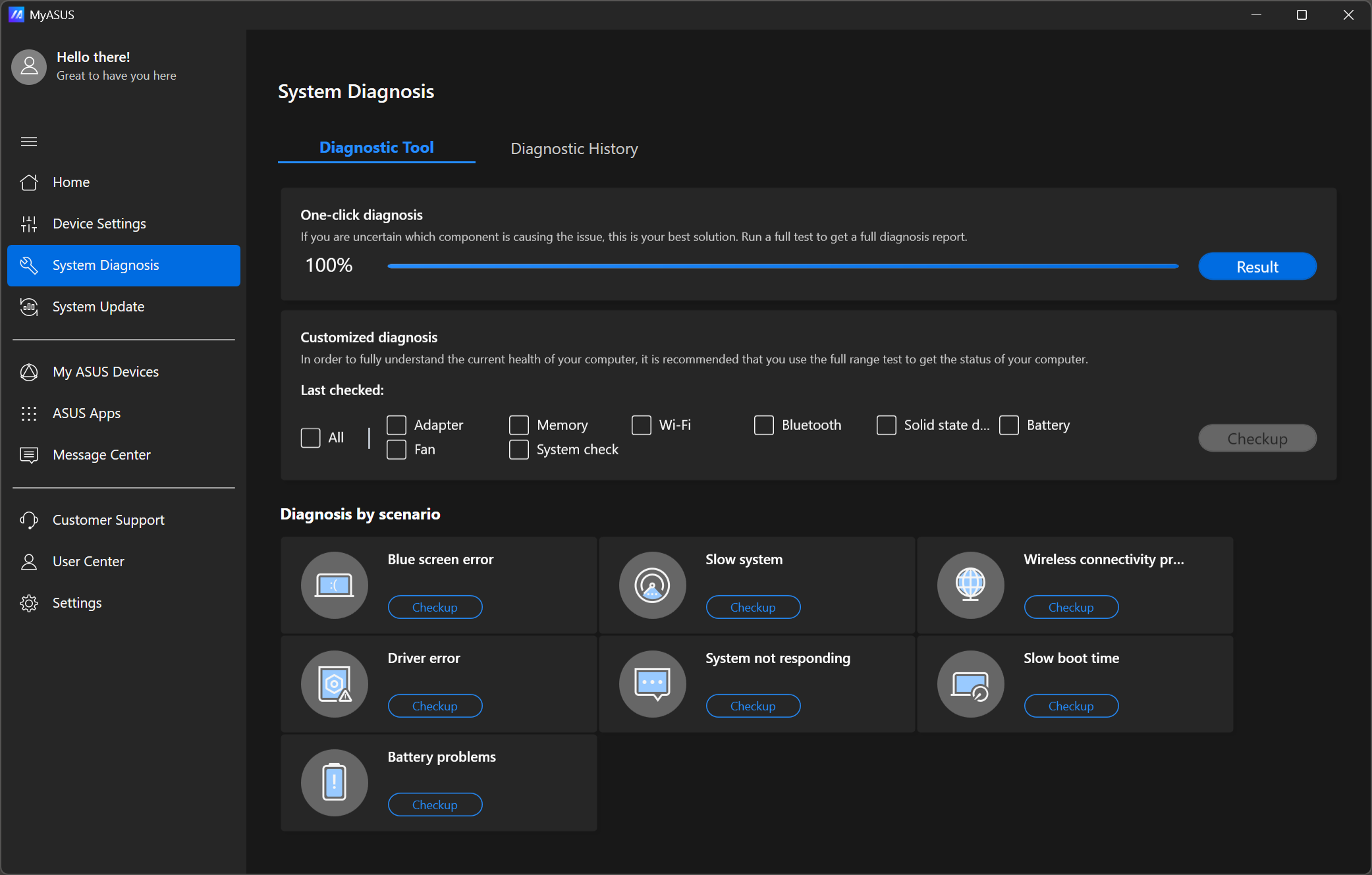Enable the Memory checkbox
This screenshot has height=875, width=1372.
coord(519,425)
